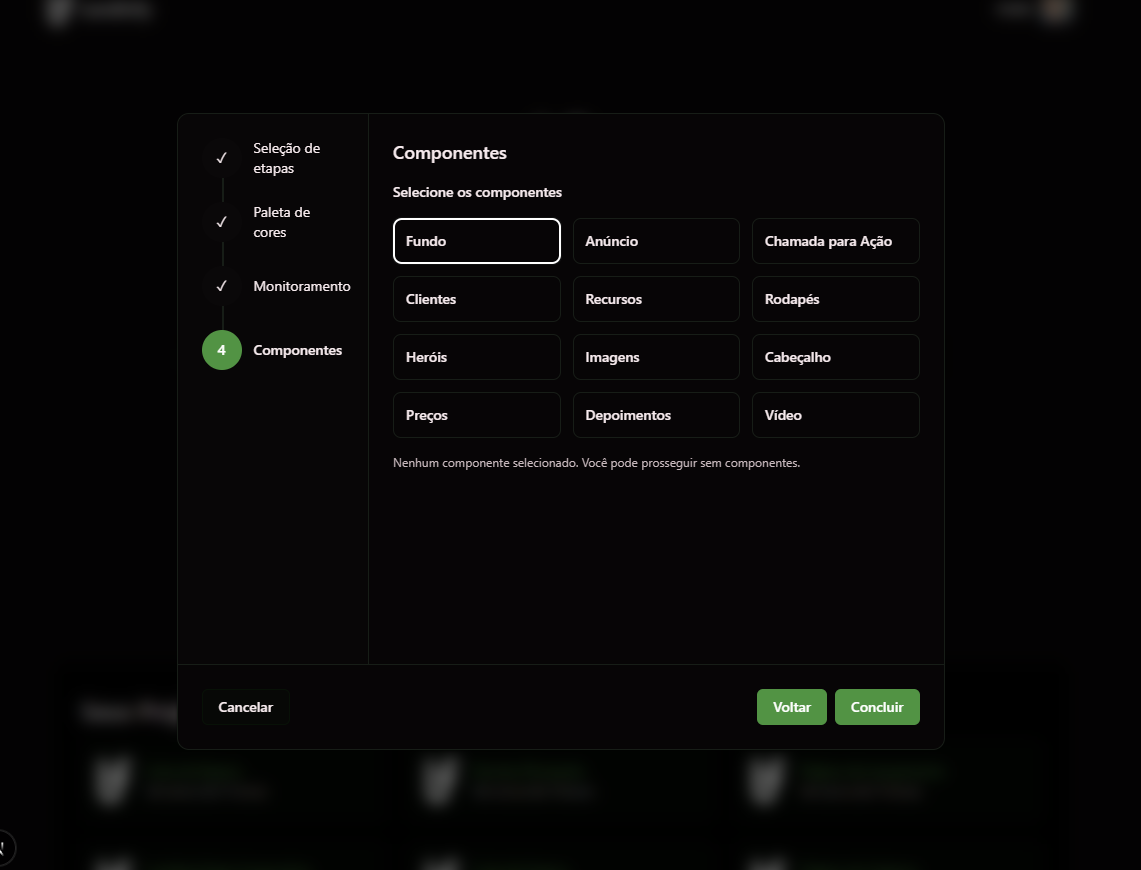Pick the Rodapés component
This screenshot has width=1141, height=870.
835,299
